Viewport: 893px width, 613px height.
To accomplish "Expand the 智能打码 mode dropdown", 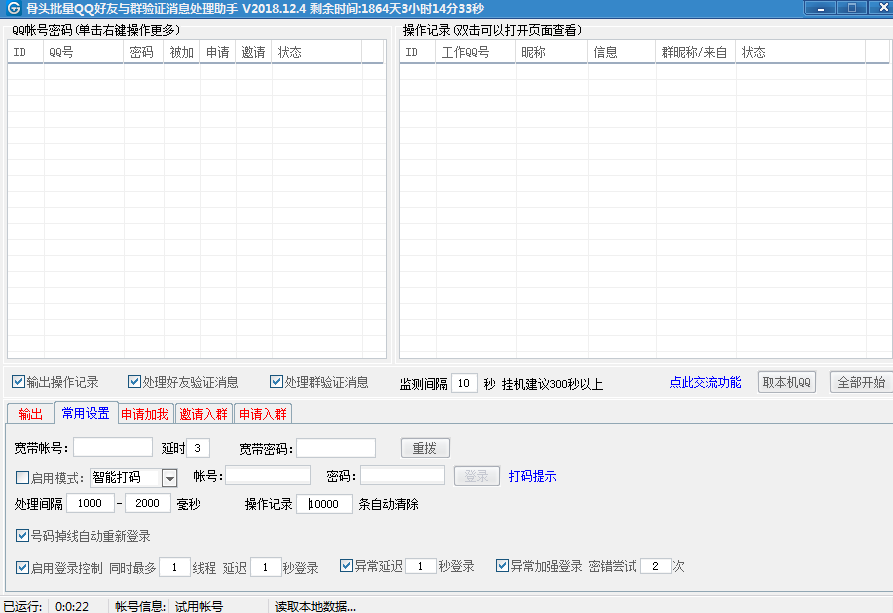I will 169,478.
